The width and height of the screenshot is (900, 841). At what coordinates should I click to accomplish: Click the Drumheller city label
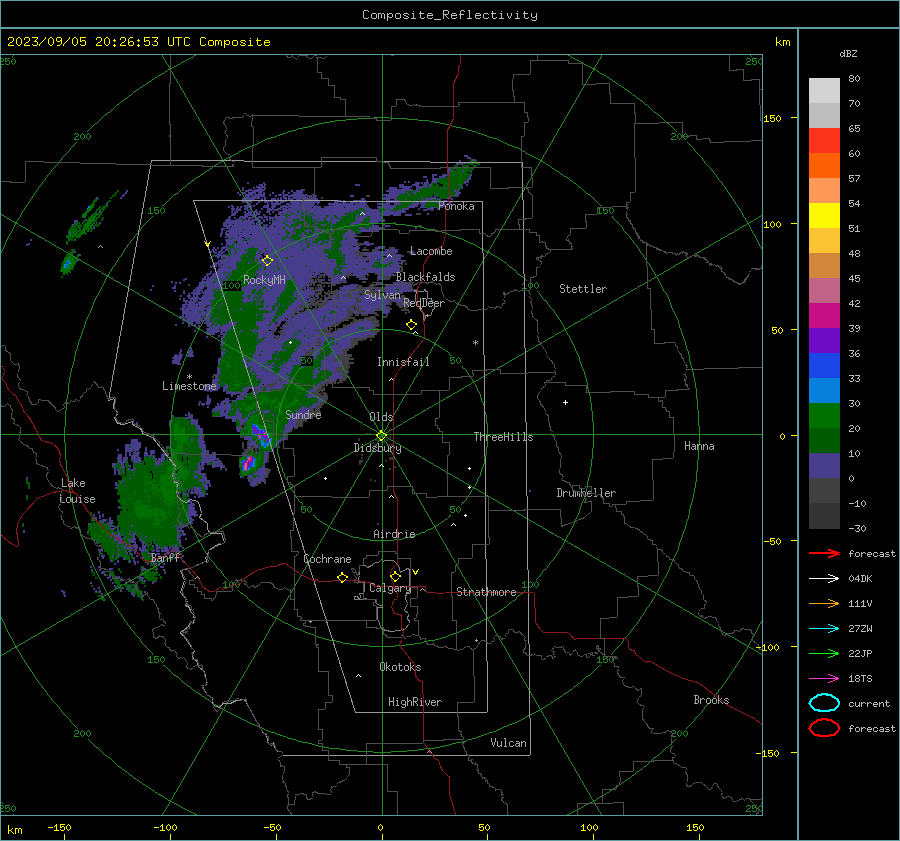pyautogui.click(x=586, y=493)
